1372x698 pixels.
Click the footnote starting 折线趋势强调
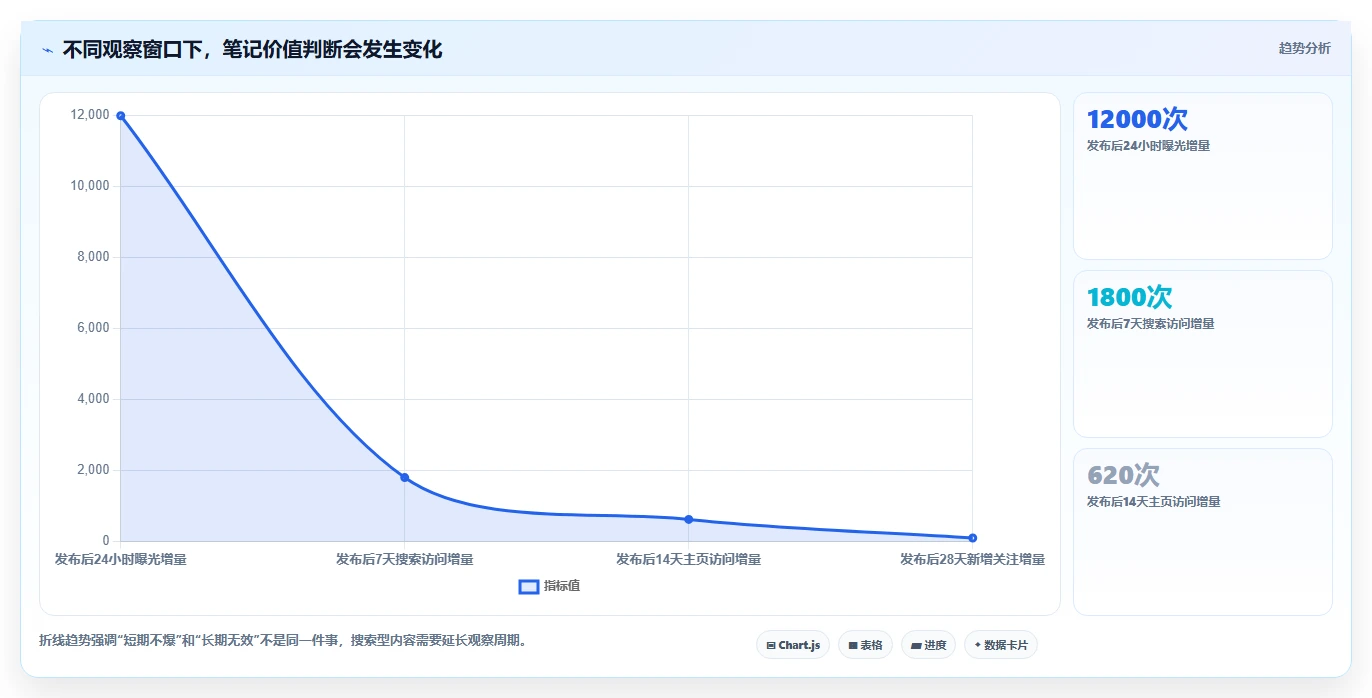283,640
